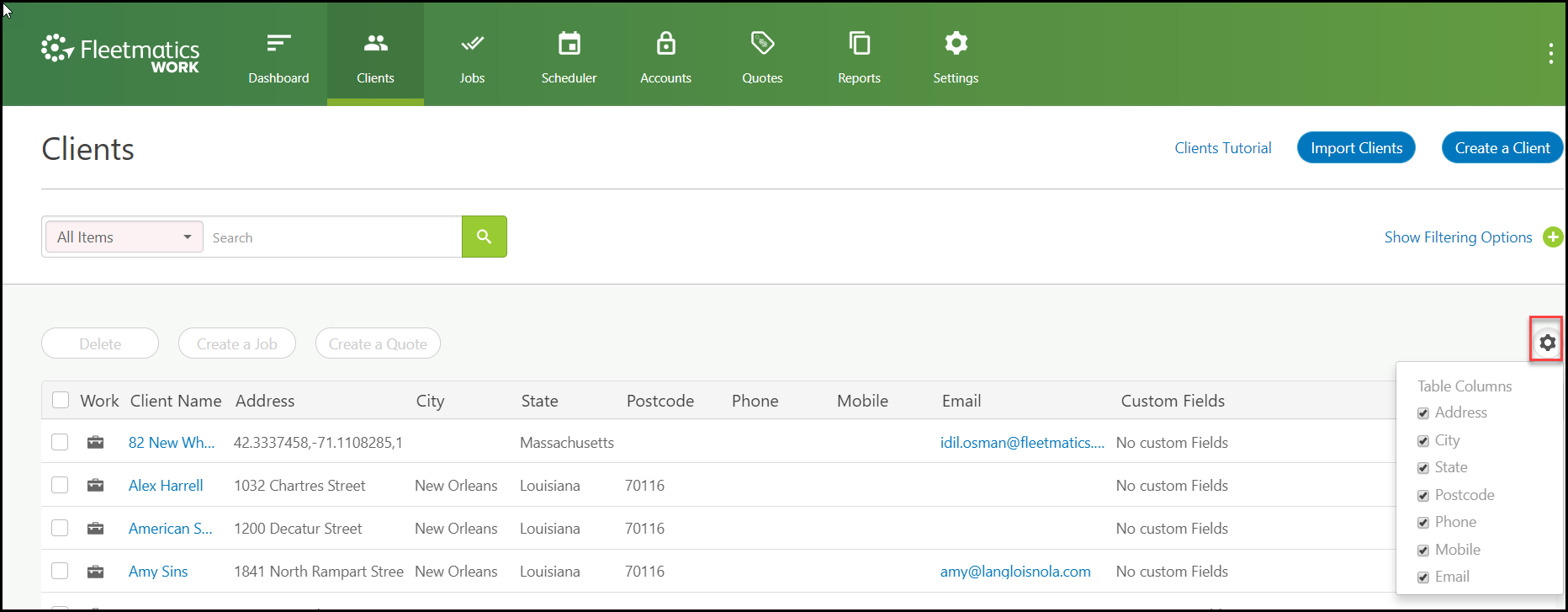
Task: Click briefcase icon for American S... row
Action: coord(96,528)
